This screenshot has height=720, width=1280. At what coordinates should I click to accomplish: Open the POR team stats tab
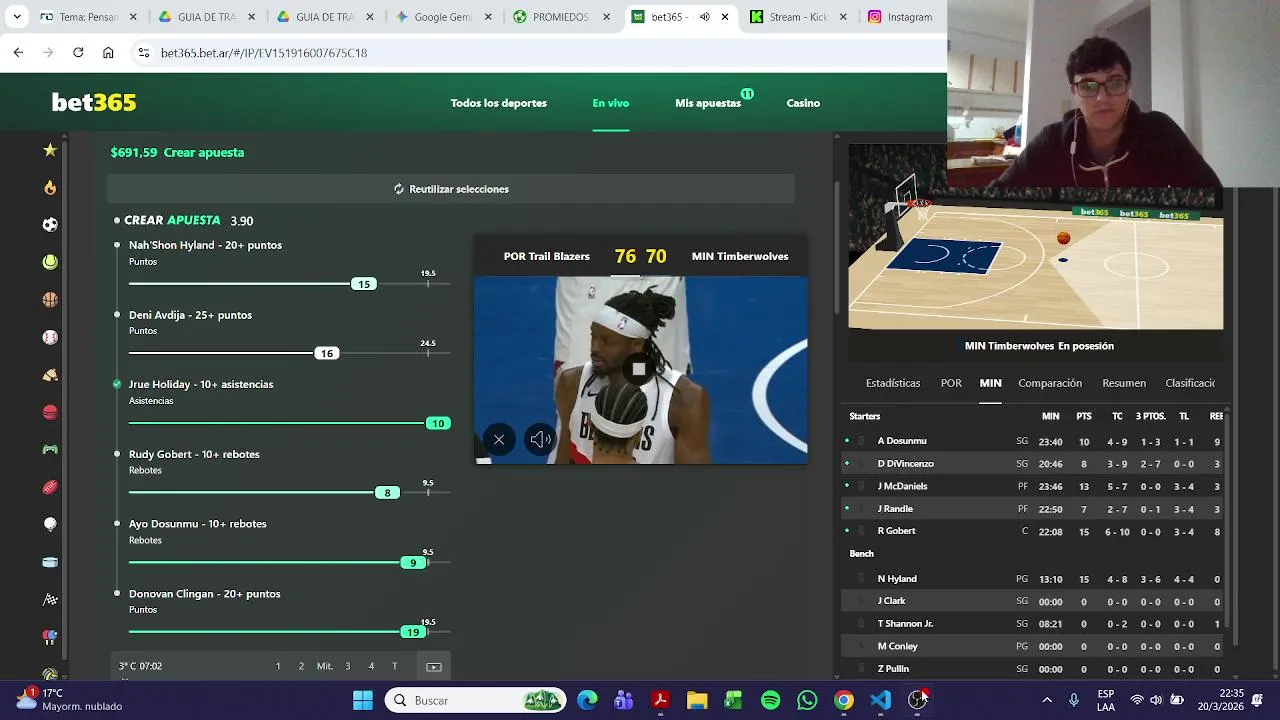(x=951, y=383)
